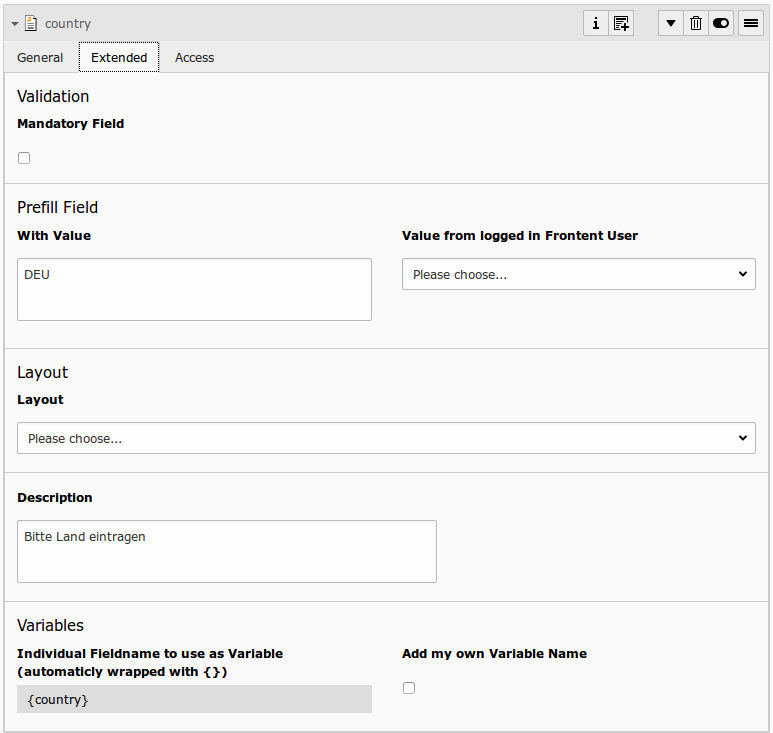Select the Extended tab
The width and height of the screenshot is (773, 733).
coord(119,58)
